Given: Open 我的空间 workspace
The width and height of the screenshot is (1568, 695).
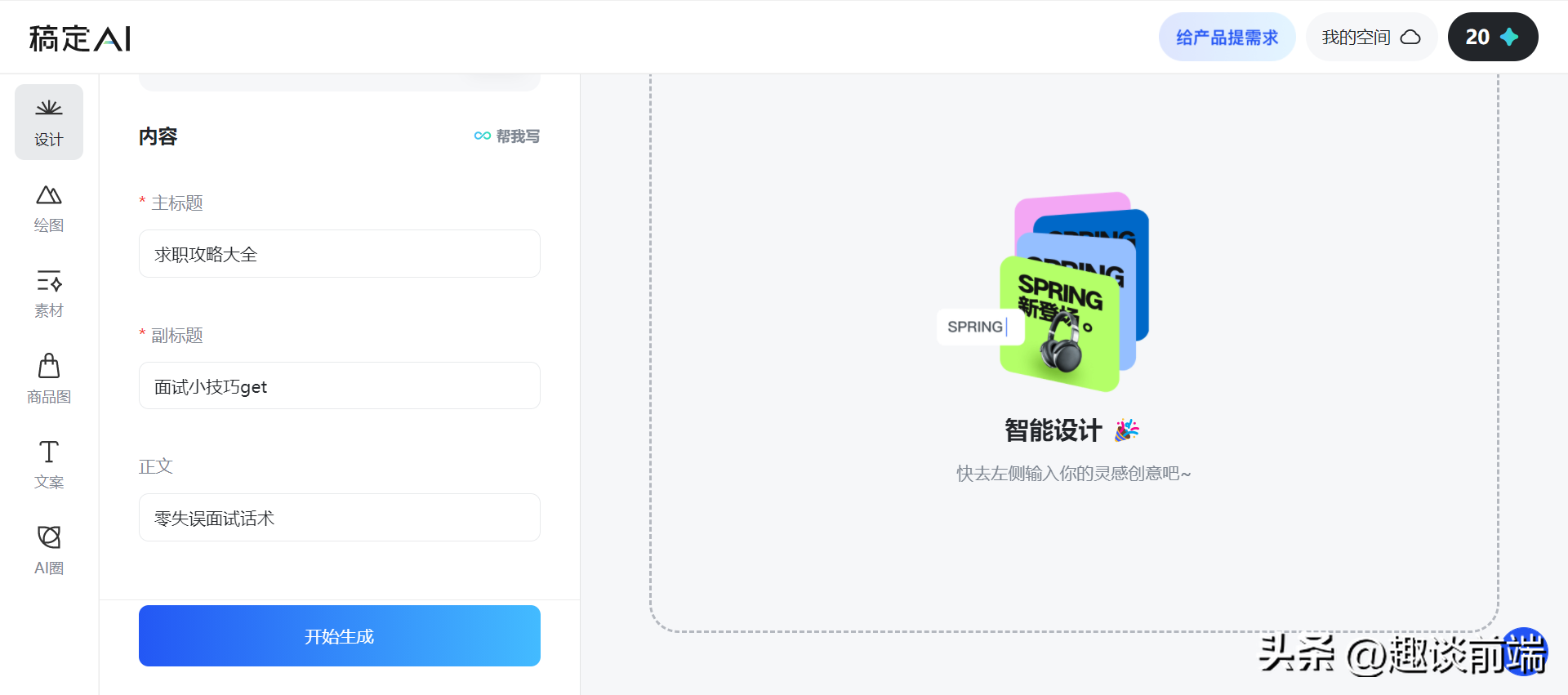Looking at the screenshot, I should (x=1372, y=37).
